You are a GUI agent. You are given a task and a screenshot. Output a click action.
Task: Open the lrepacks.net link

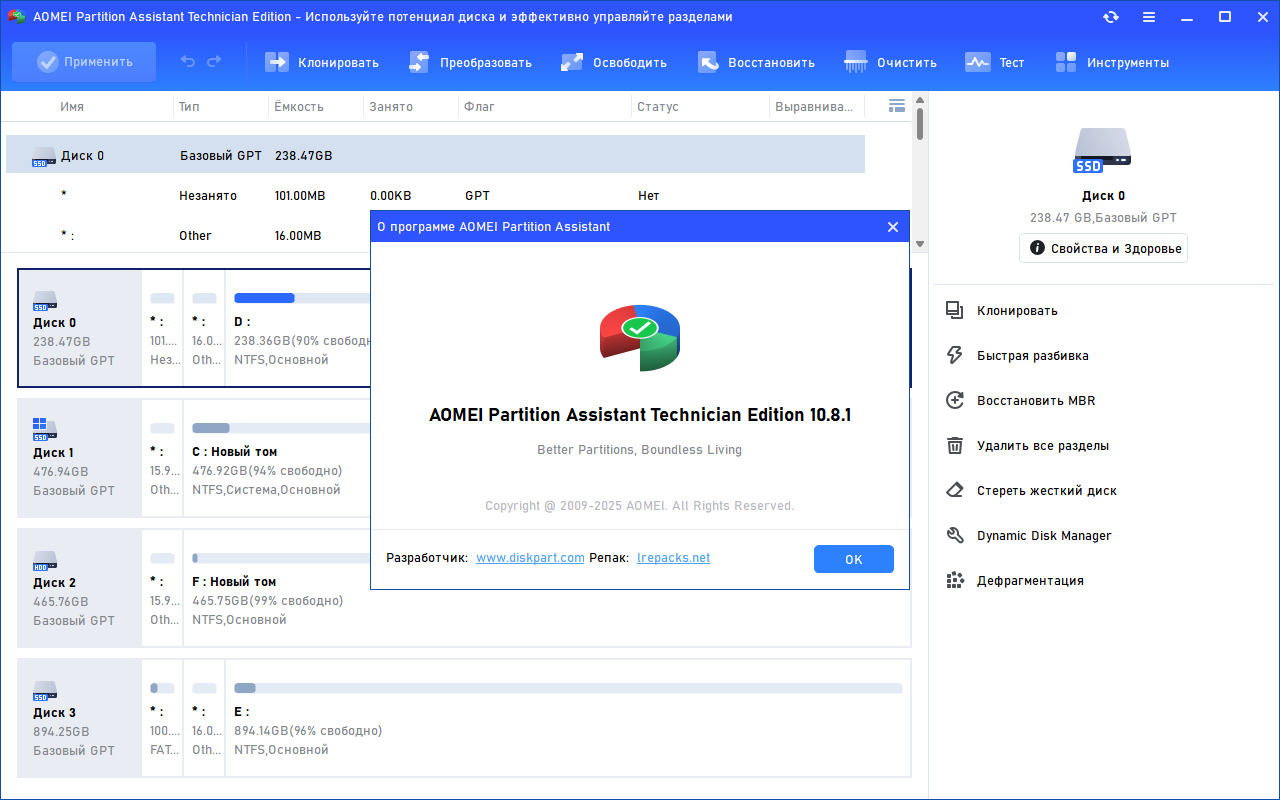click(x=673, y=558)
